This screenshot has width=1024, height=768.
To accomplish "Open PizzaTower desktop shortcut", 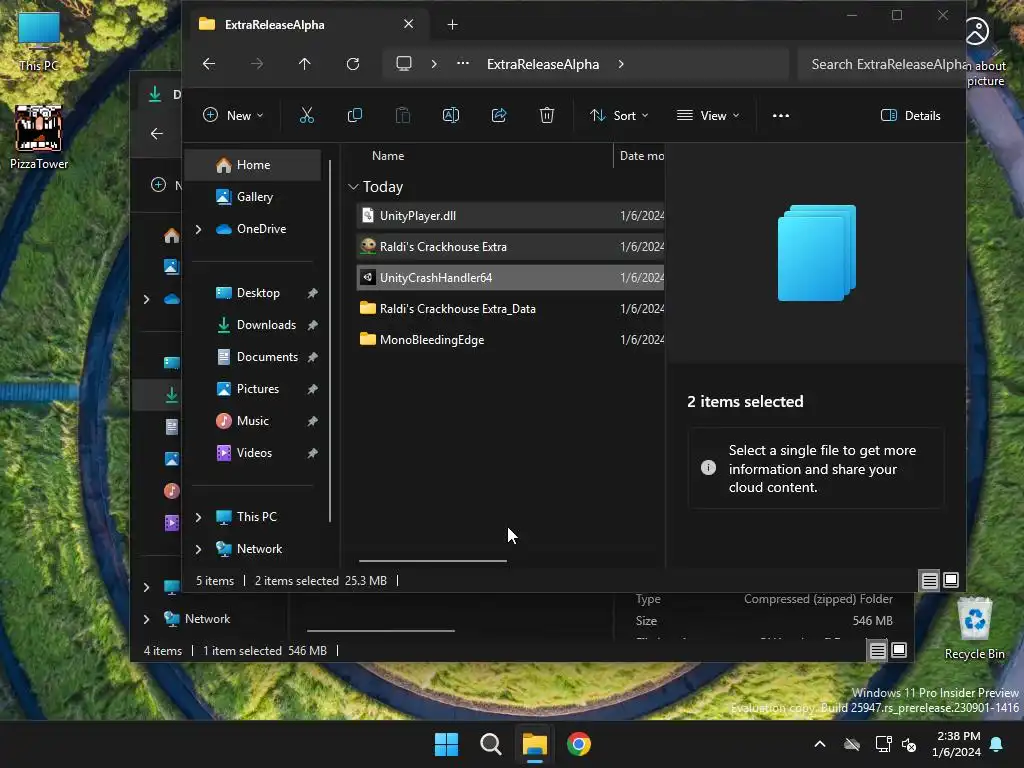I will (x=39, y=137).
